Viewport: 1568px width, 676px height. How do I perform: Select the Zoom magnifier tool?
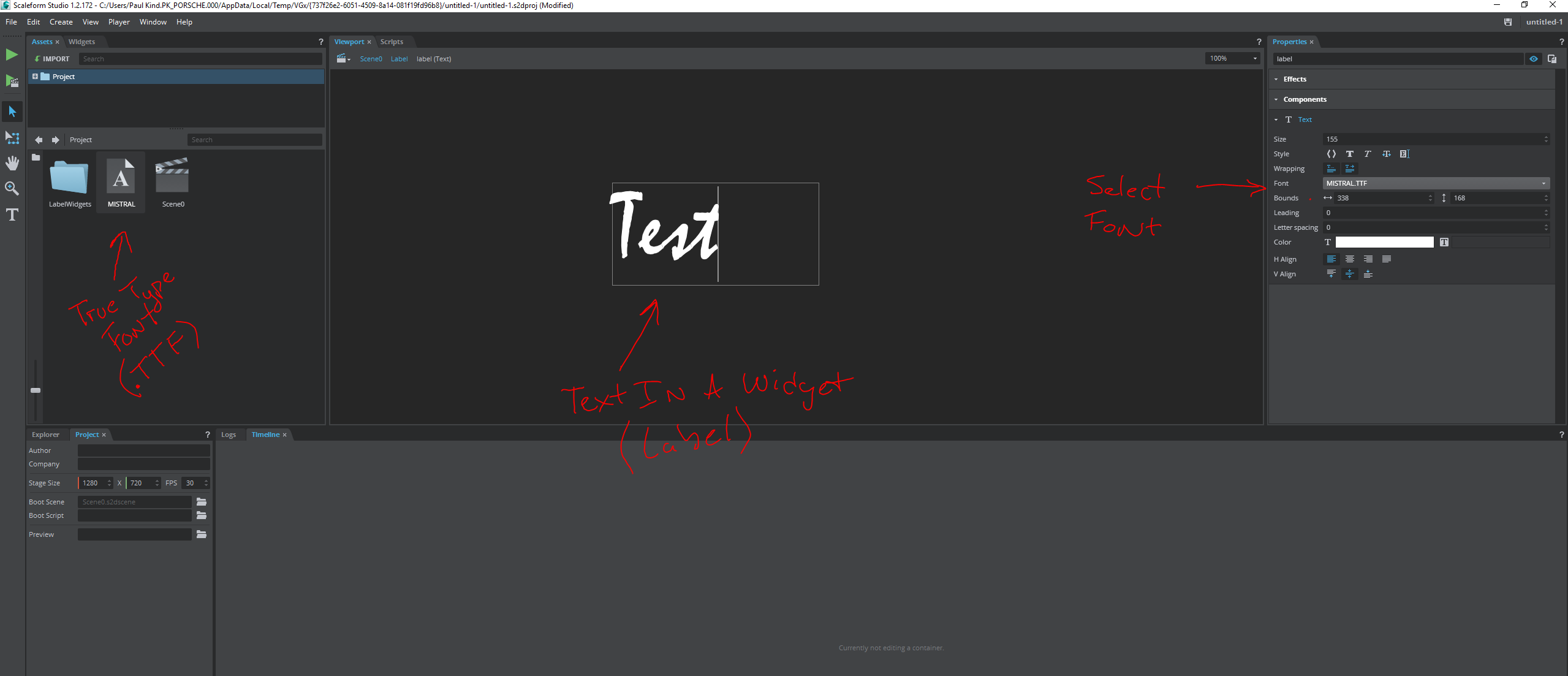(12, 188)
